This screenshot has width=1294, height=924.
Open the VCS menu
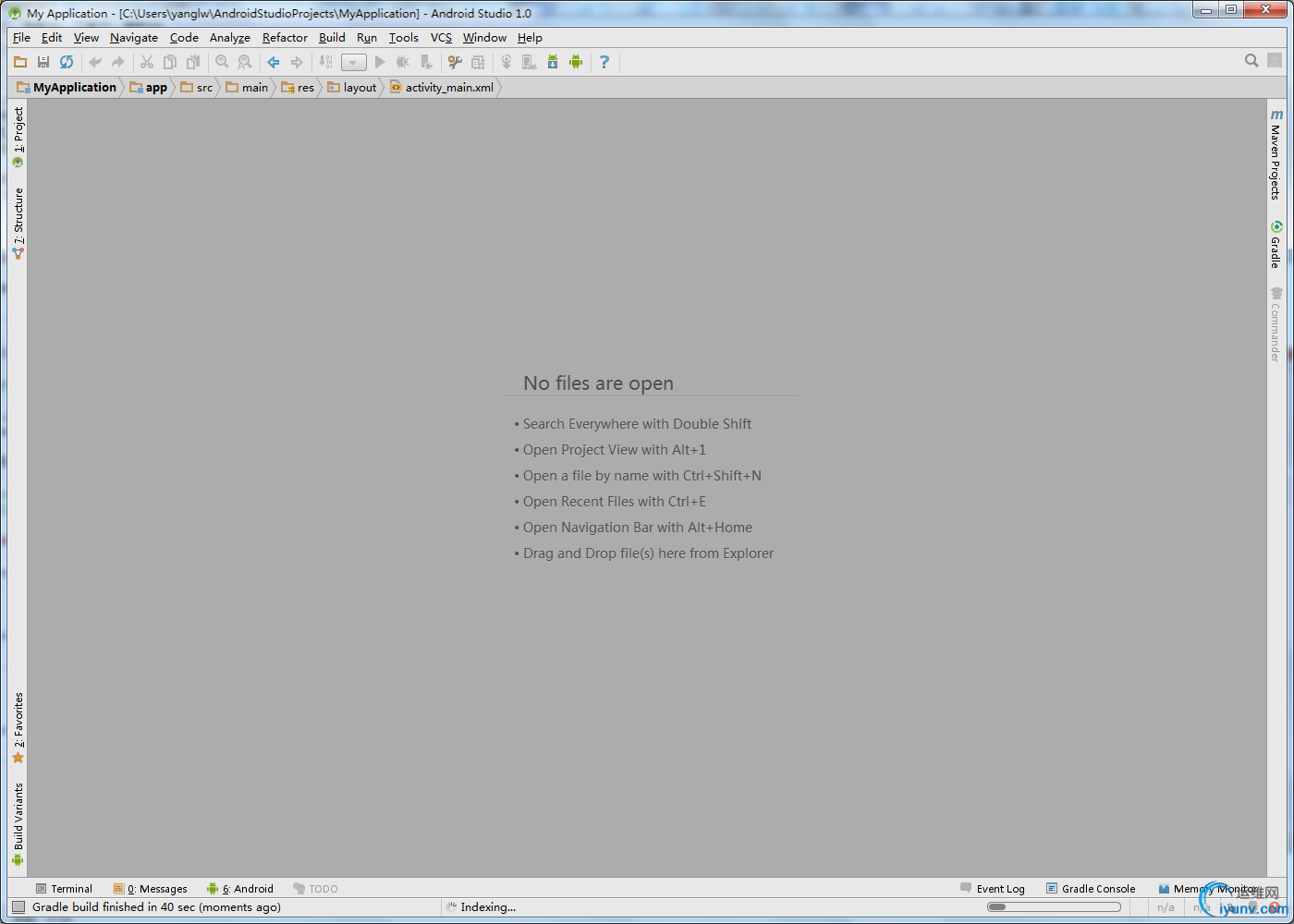(441, 38)
